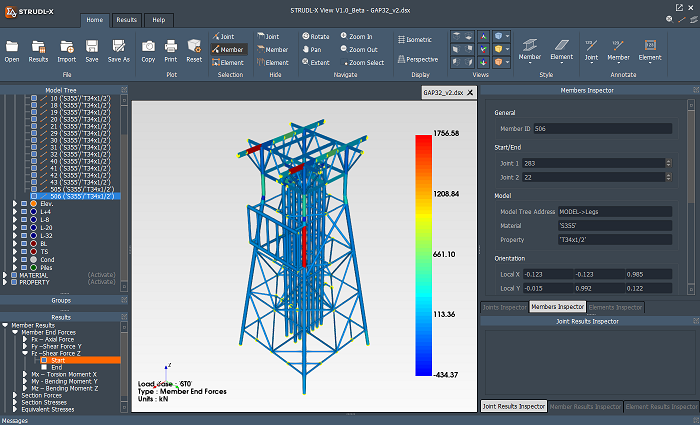Print the plot using the Print icon
The height and width of the screenshot is (425, 700).
coord(171,50)
